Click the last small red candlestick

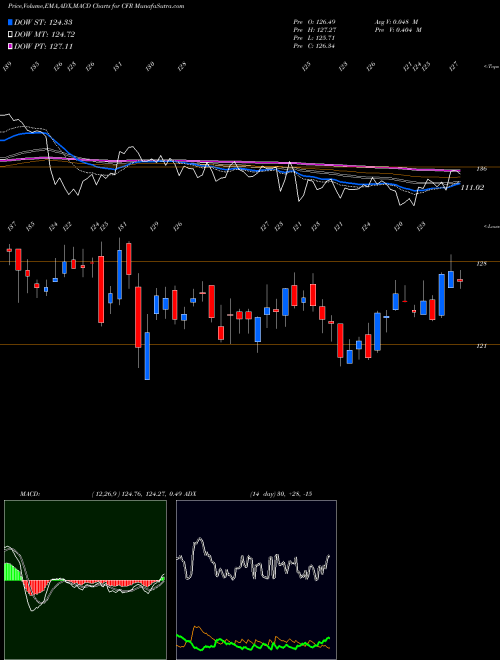click(x=460, y=280)
